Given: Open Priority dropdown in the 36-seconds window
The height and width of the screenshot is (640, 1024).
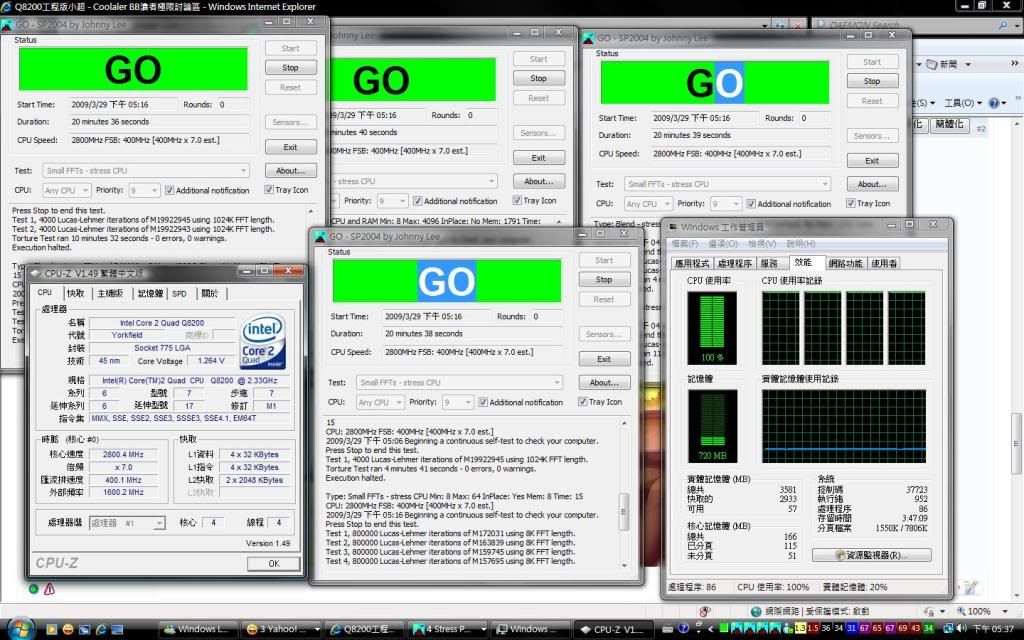Looking at the screenshot, I should coord(144,190).
